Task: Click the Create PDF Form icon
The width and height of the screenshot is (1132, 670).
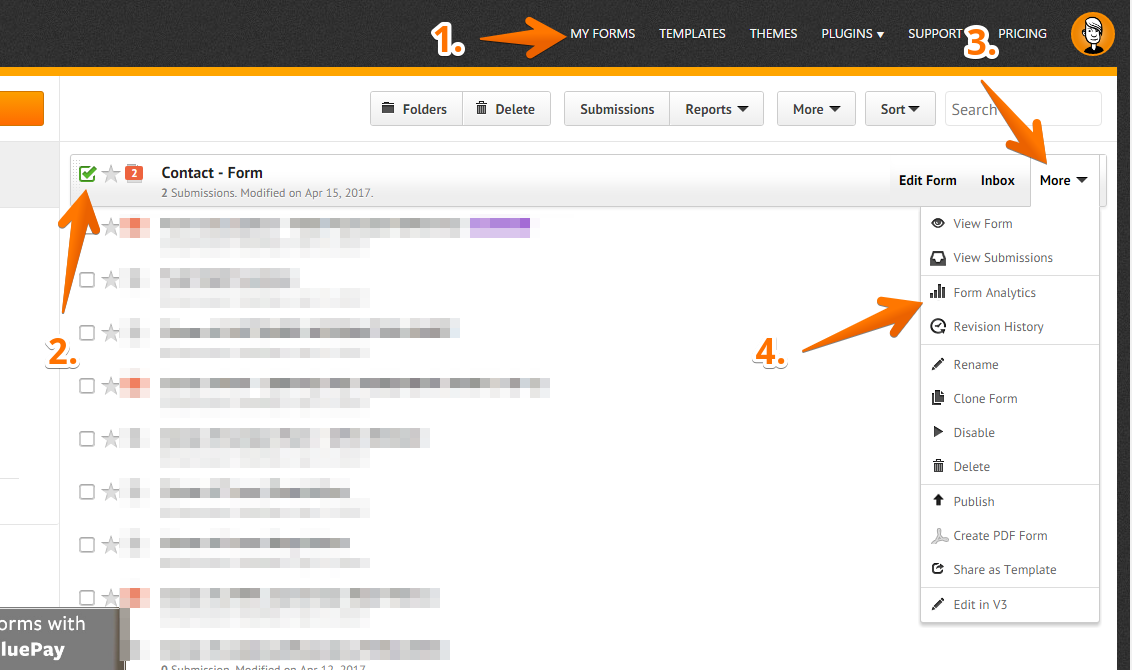Action: pos(938,536)
